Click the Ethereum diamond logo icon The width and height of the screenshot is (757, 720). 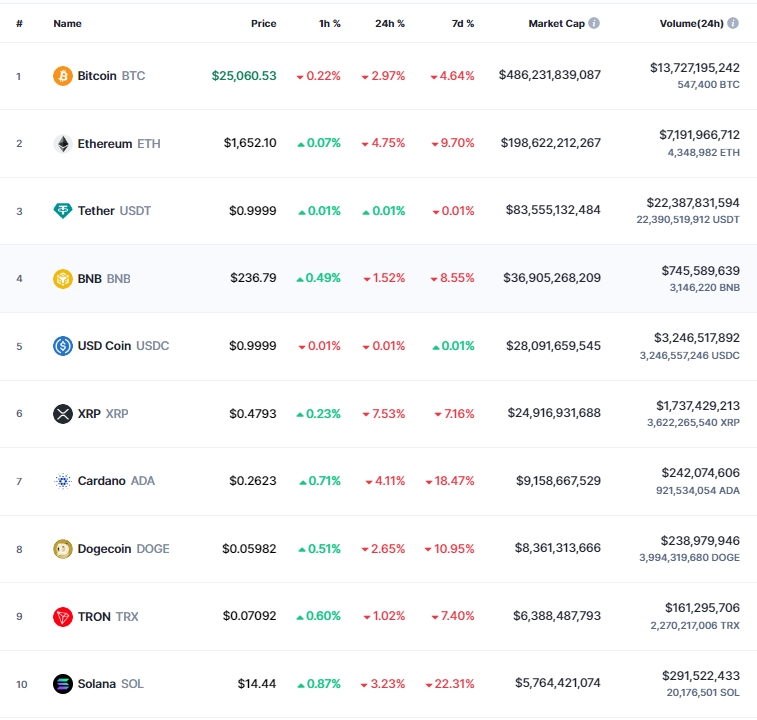63,143
